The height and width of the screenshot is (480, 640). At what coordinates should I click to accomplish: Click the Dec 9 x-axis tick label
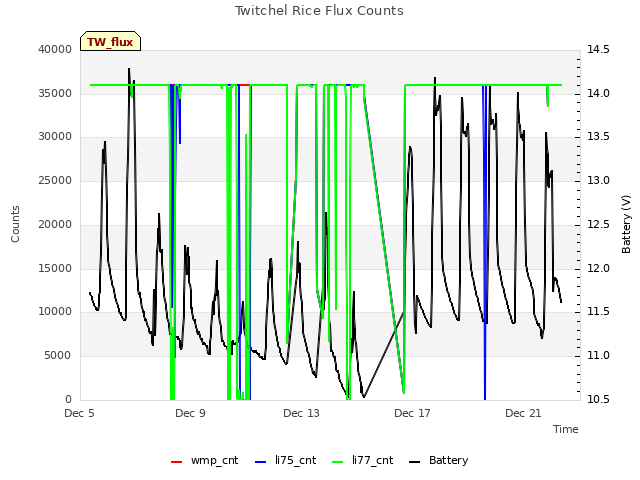(x=190, y=413)
